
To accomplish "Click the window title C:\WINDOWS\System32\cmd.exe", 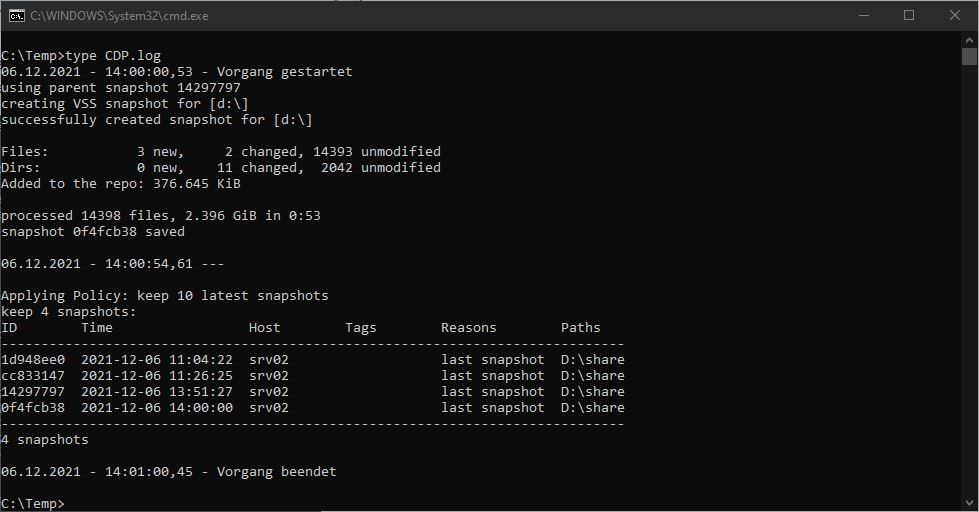I will 119,16.
